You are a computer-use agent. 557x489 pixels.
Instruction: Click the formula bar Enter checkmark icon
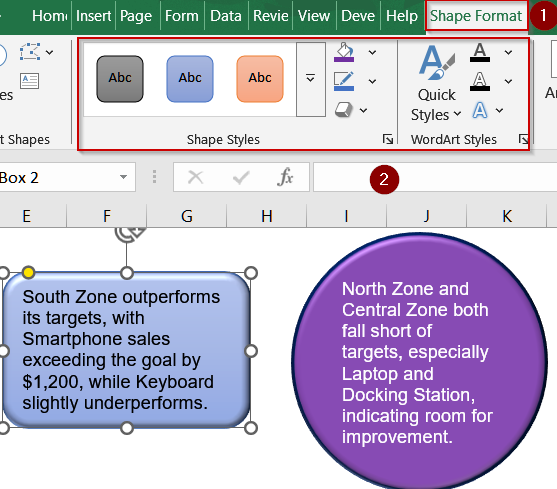tap(241, 177)
